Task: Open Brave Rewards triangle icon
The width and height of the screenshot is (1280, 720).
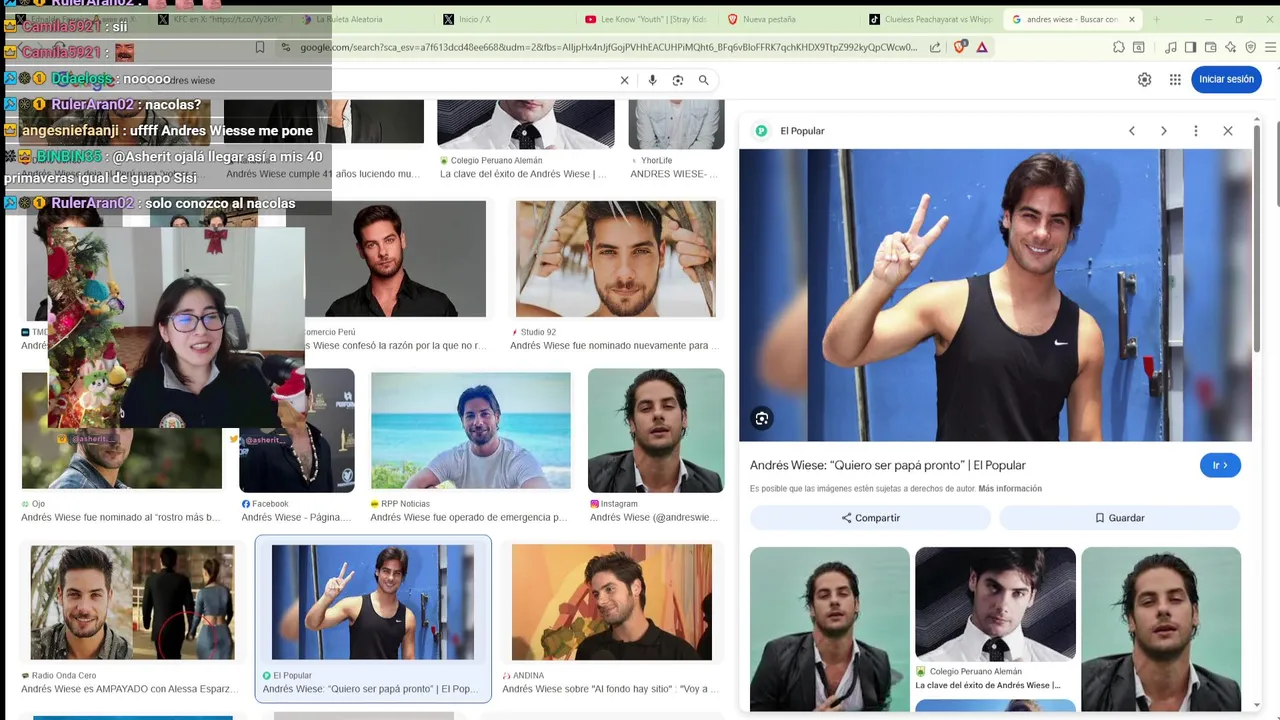Action: [982, 47]
